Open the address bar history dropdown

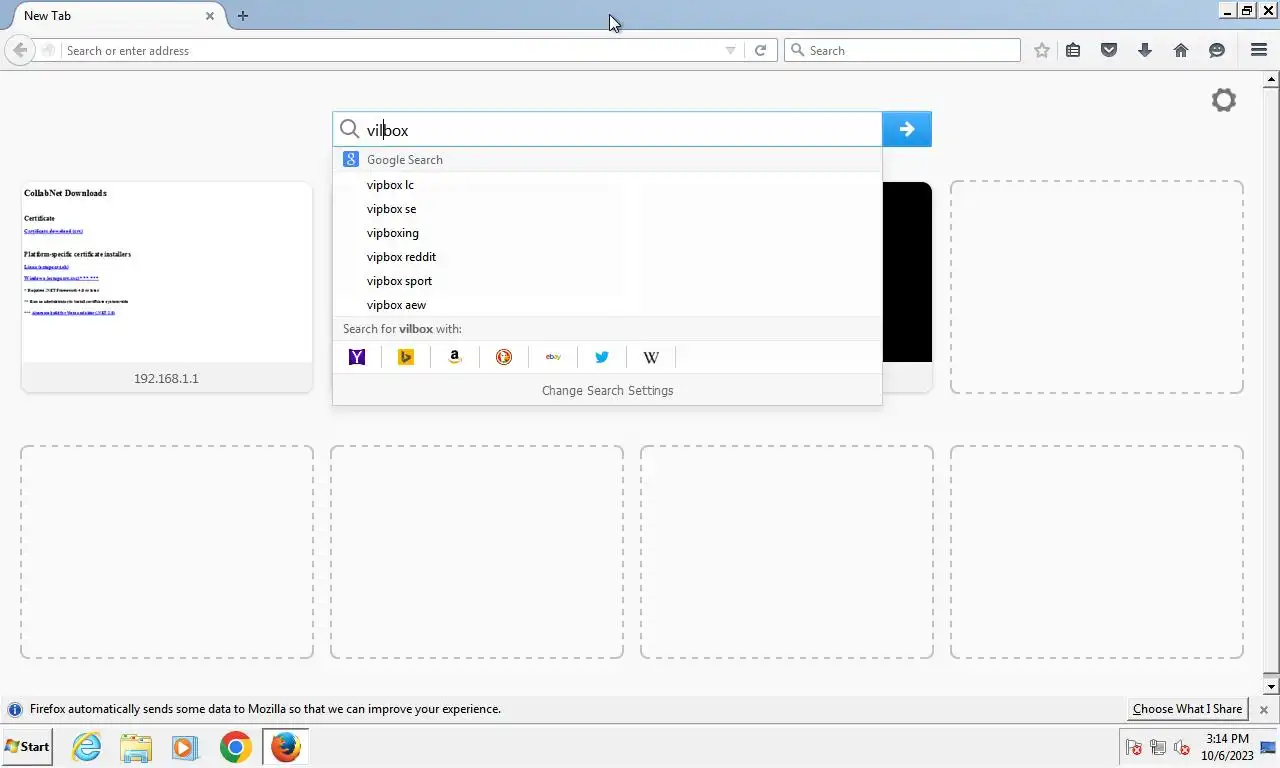tap(730, 50)
